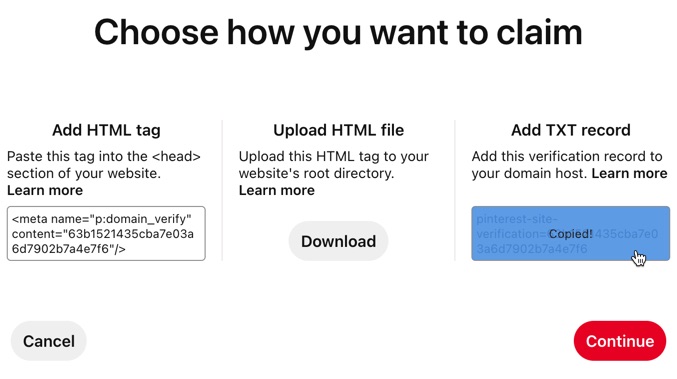Open Learn more under Upload HTML file
This screenshot has width=677, height=379.
coord(277,190)
